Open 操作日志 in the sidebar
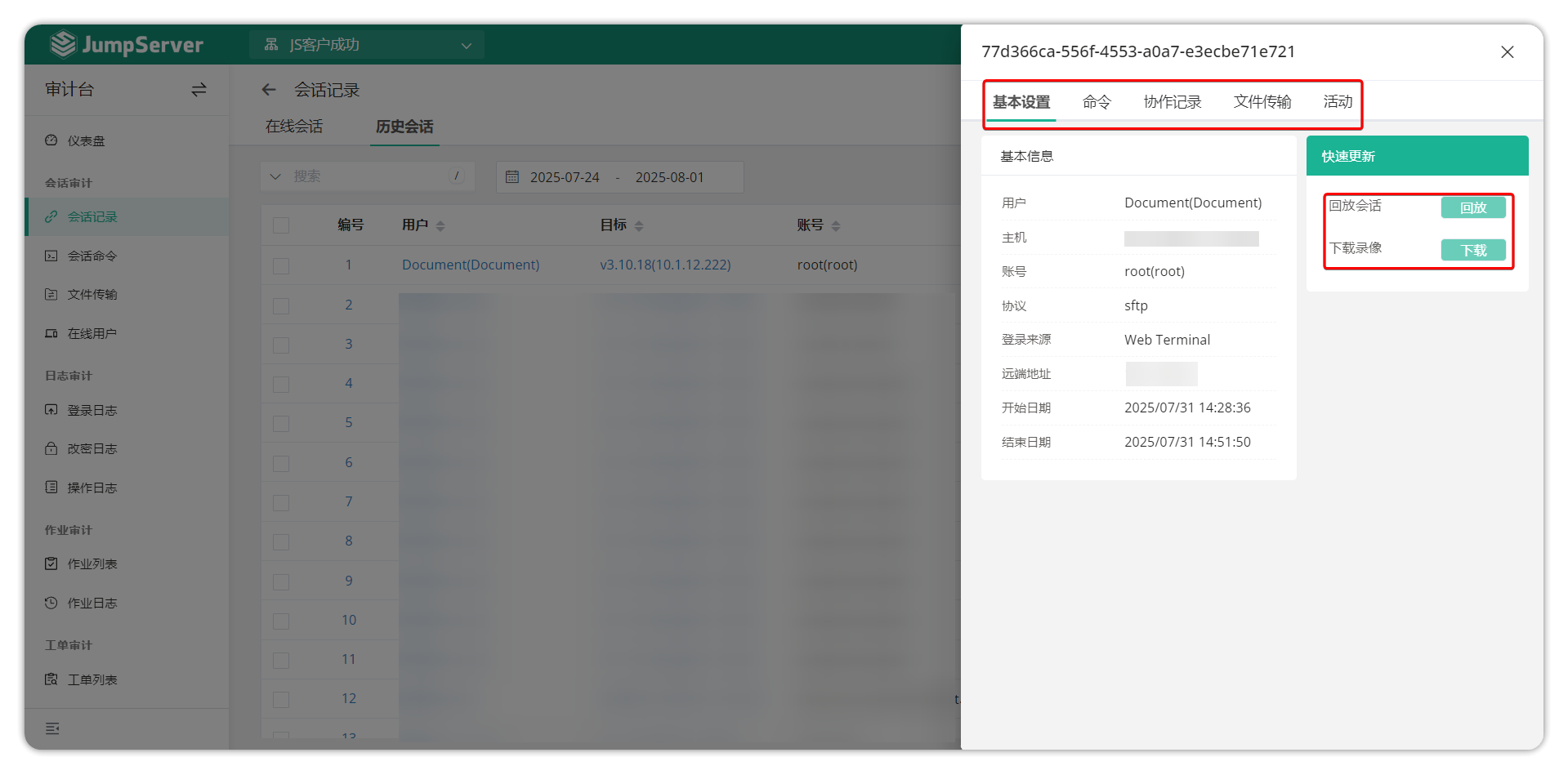 tap(92, 488)
